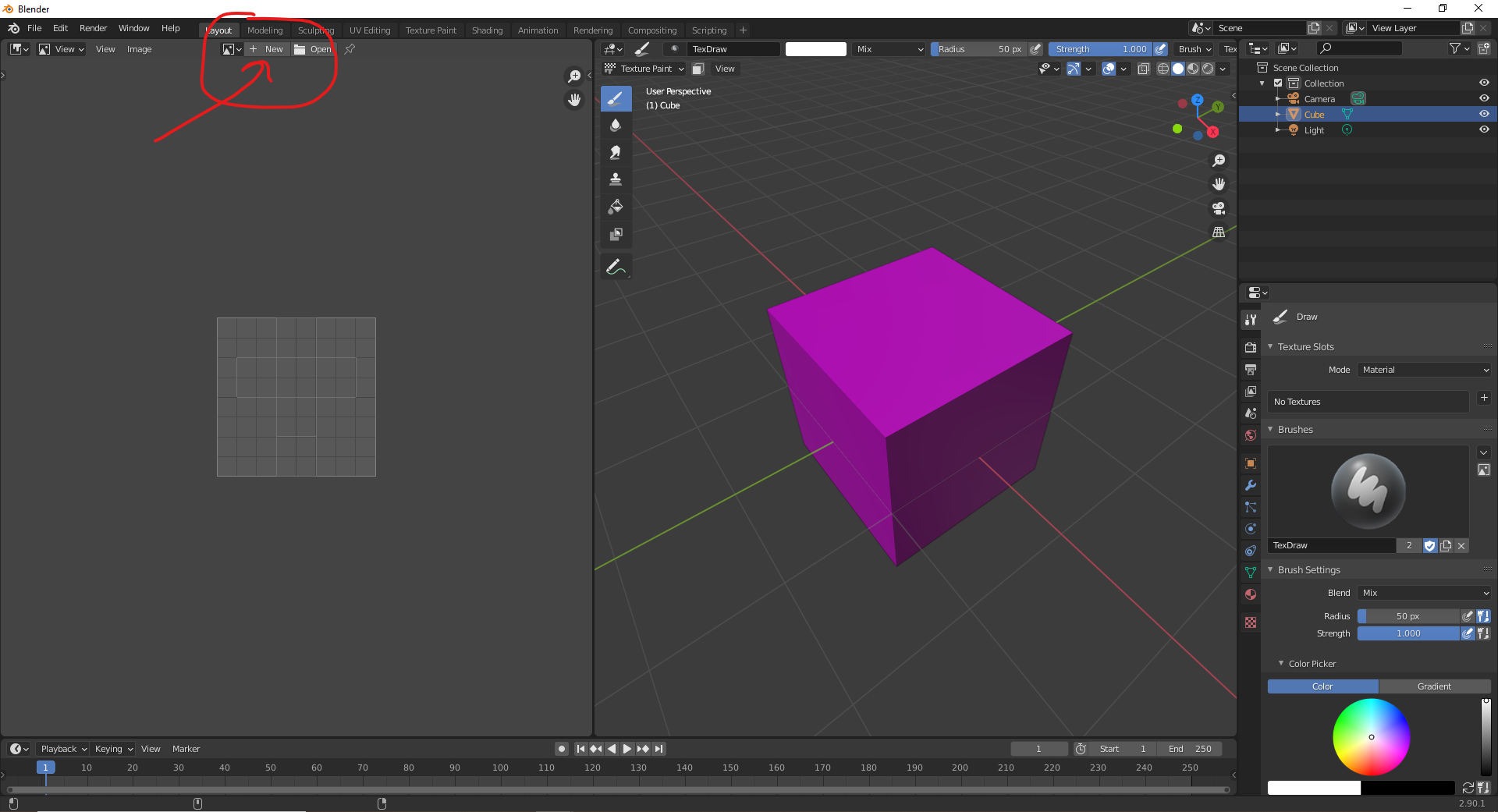This screenshot has height=812, width=1498.
Task: Open Brush Settings Blend Mix dropdown
Action: click(x=1424, y=593)
